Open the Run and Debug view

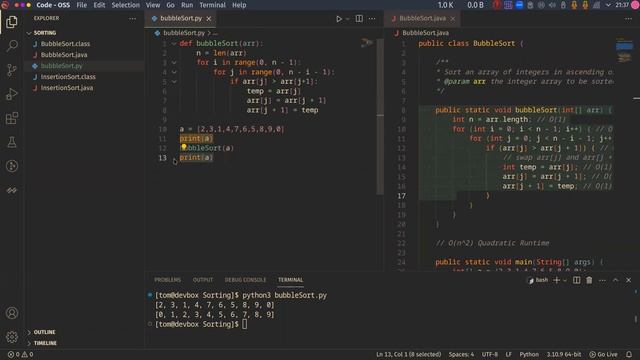tap(12, 94)
